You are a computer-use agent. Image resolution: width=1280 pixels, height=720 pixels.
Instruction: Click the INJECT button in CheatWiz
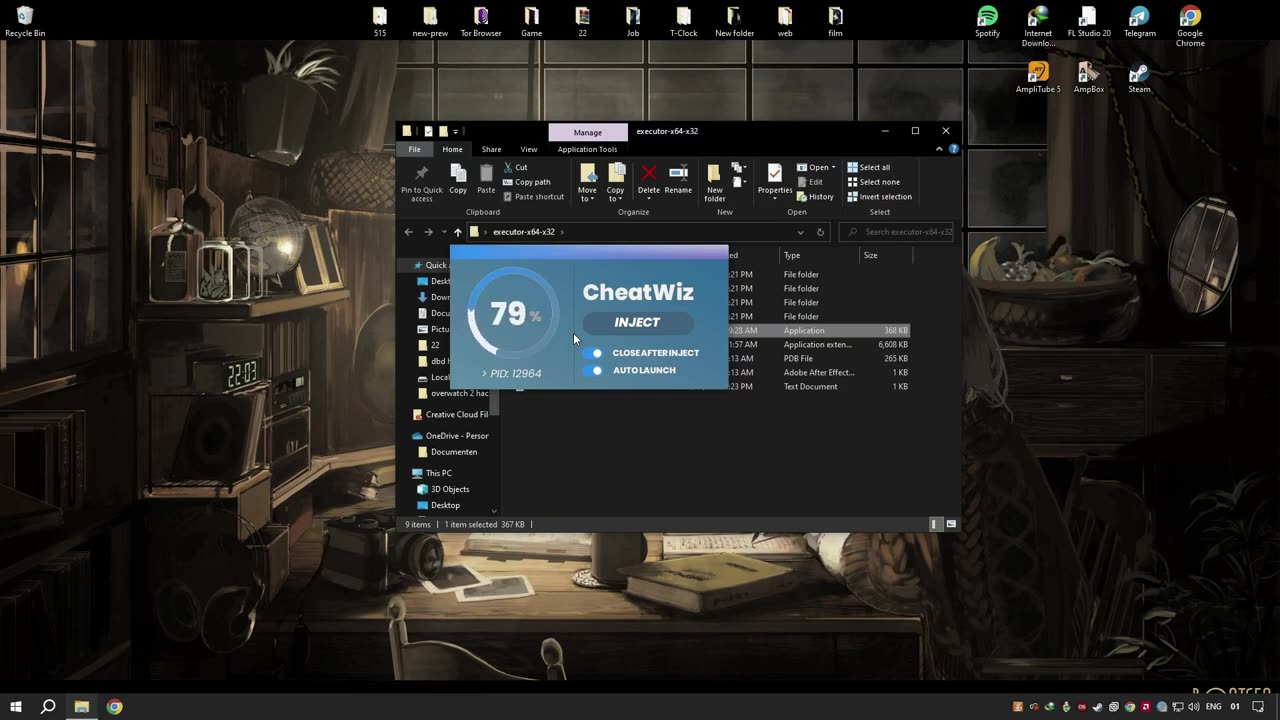tap(638, 322)
